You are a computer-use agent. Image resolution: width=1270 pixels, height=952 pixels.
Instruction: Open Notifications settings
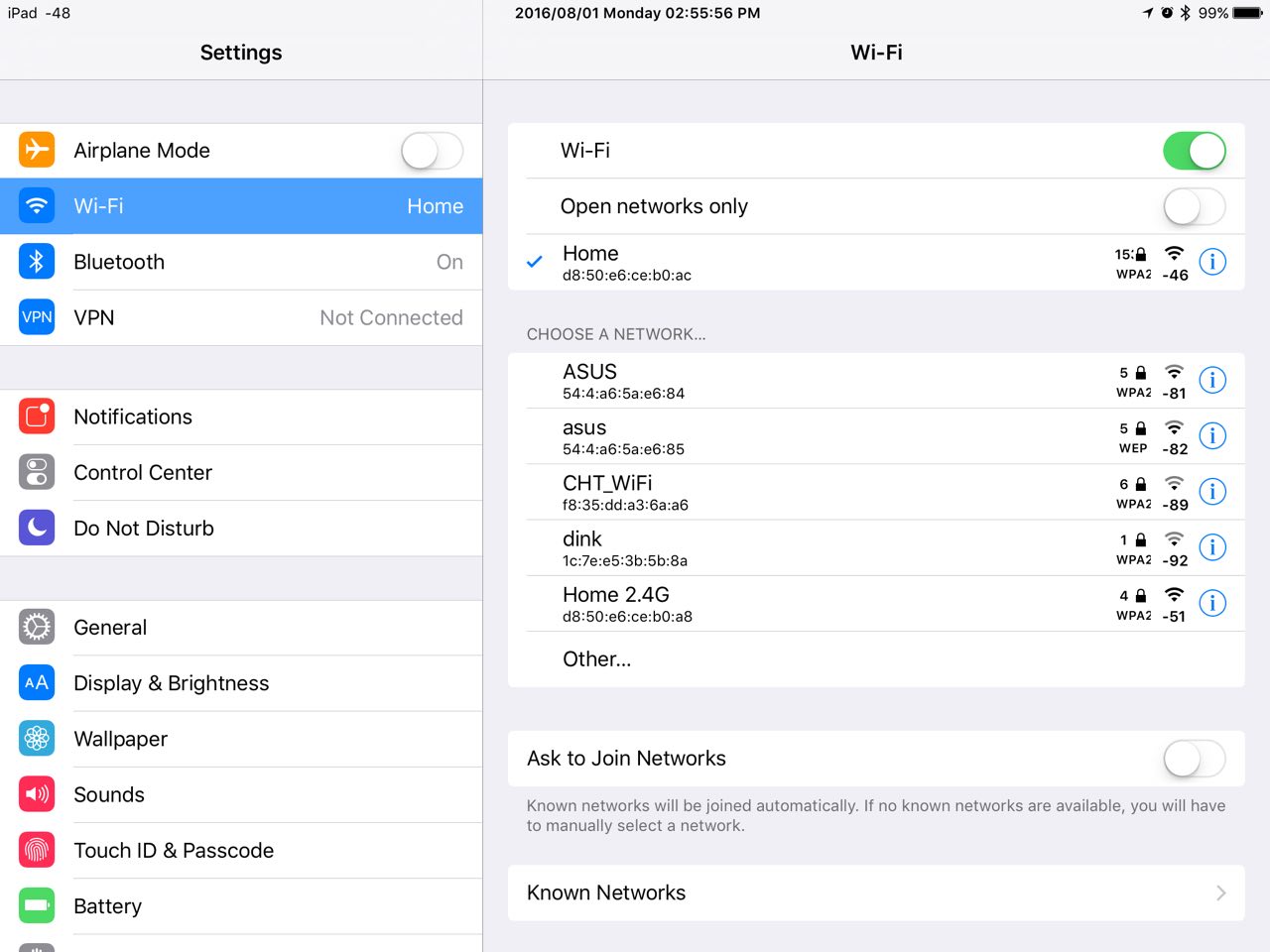pyautogui.click(x=133, y=416)
